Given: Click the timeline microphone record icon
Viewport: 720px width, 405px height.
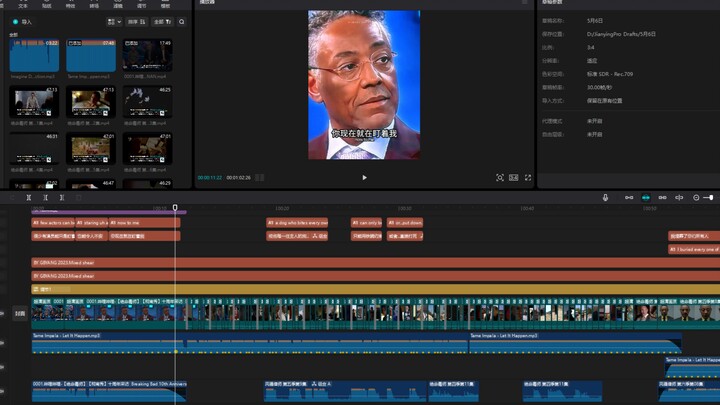Looking at the screenshot, I should pos(605,197).
